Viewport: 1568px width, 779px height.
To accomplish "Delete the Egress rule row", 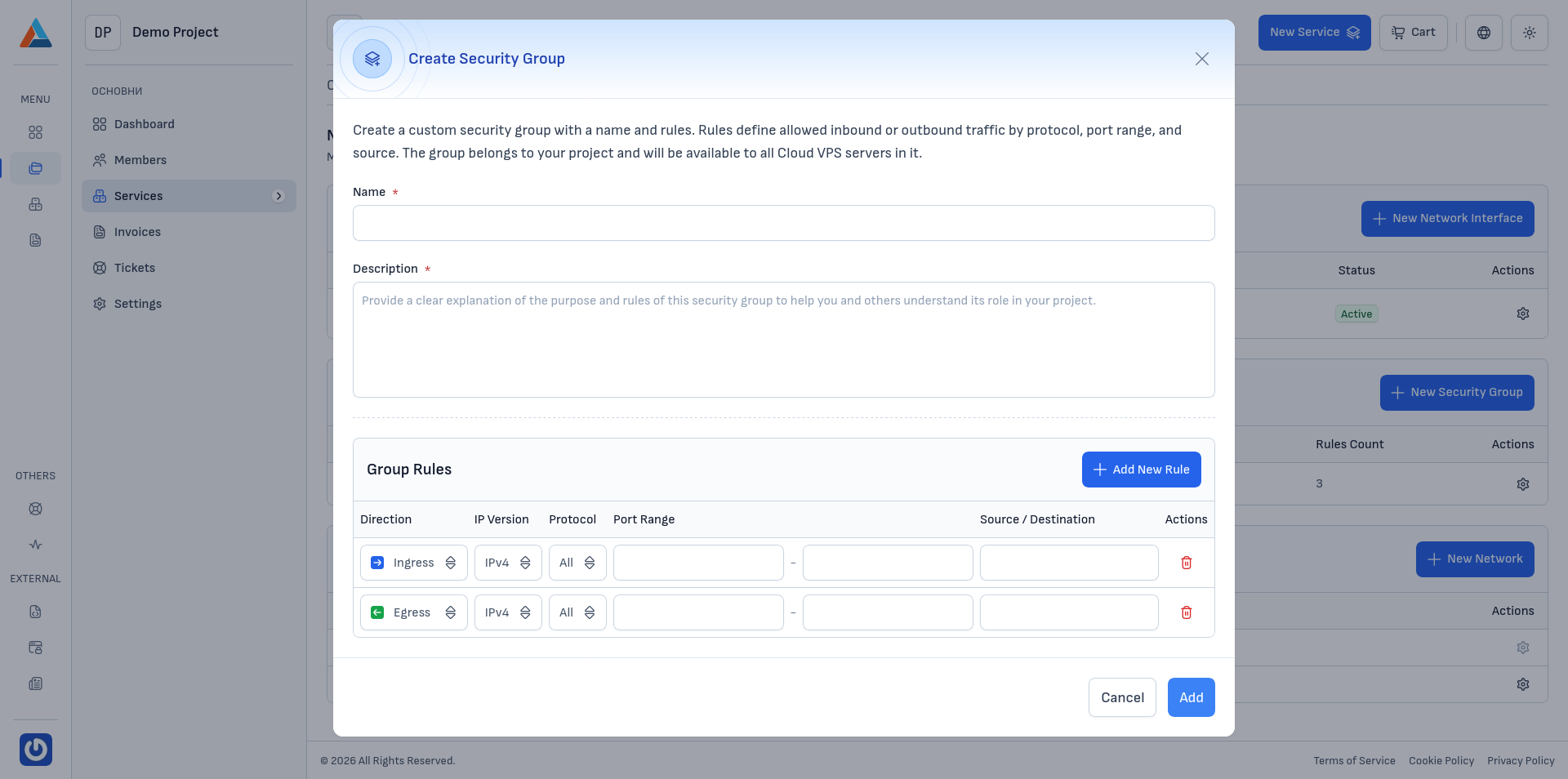I will (1186, 612).
